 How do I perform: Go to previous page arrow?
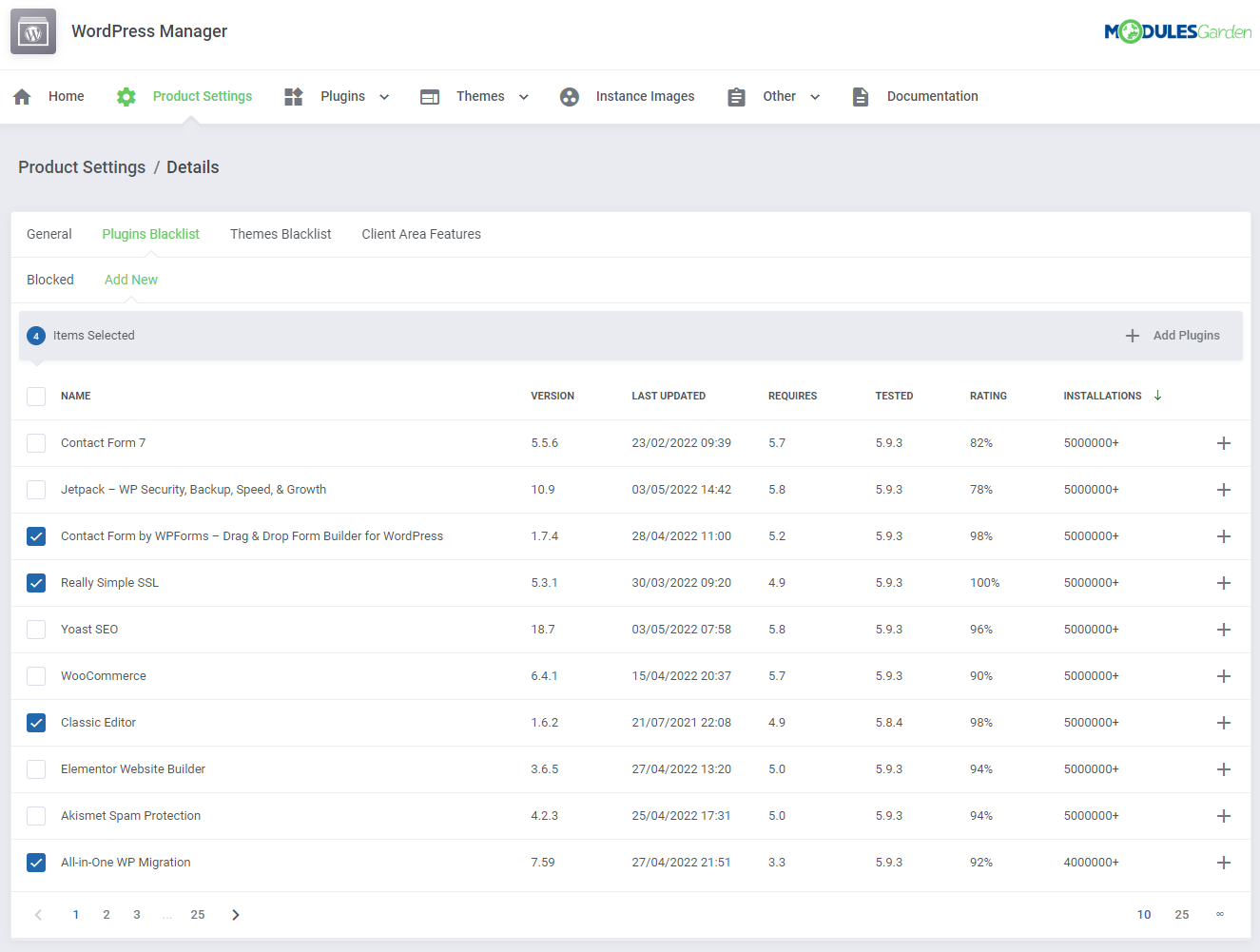click(38, 915)
